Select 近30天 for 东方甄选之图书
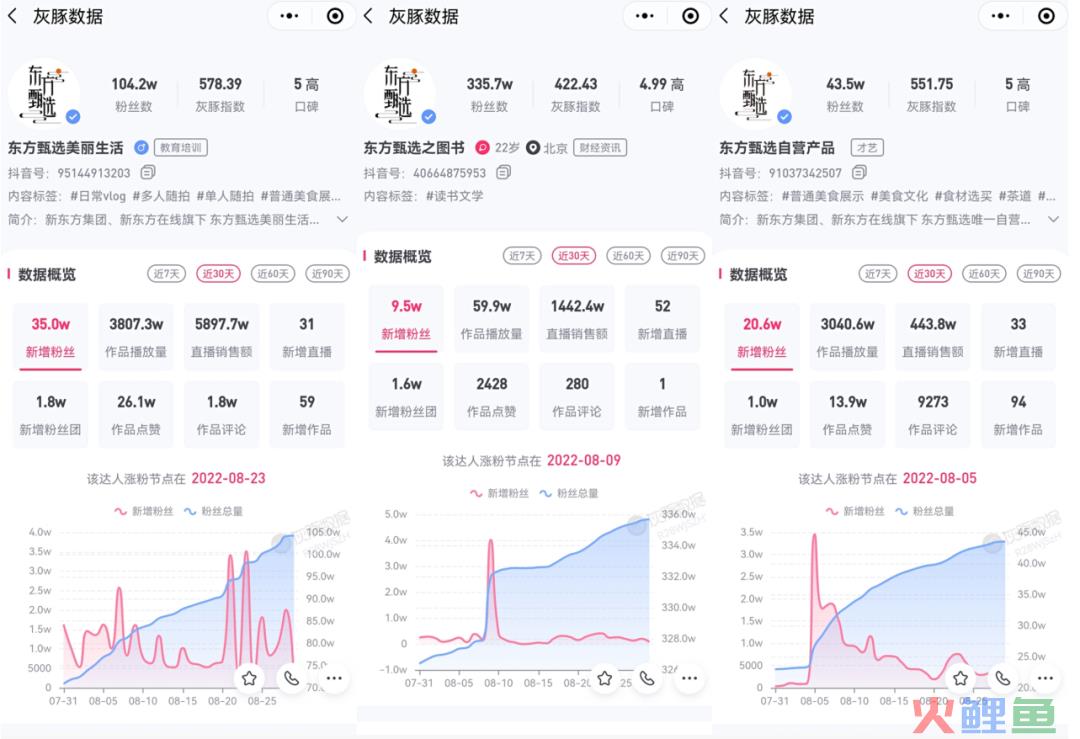1080x739 pixels. pos(574,256)
